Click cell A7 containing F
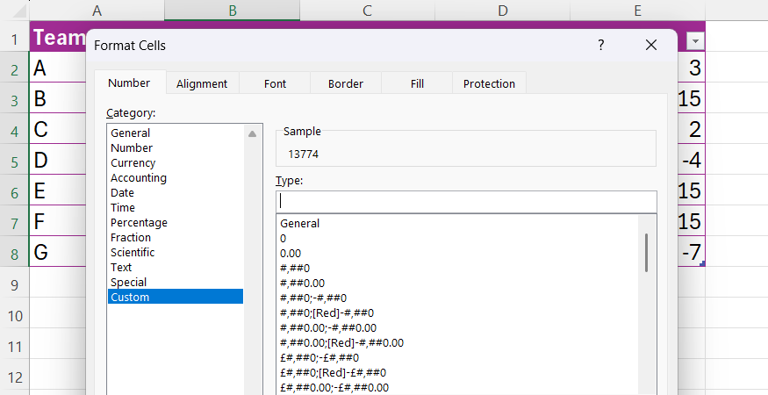 [x=58, y=221]
